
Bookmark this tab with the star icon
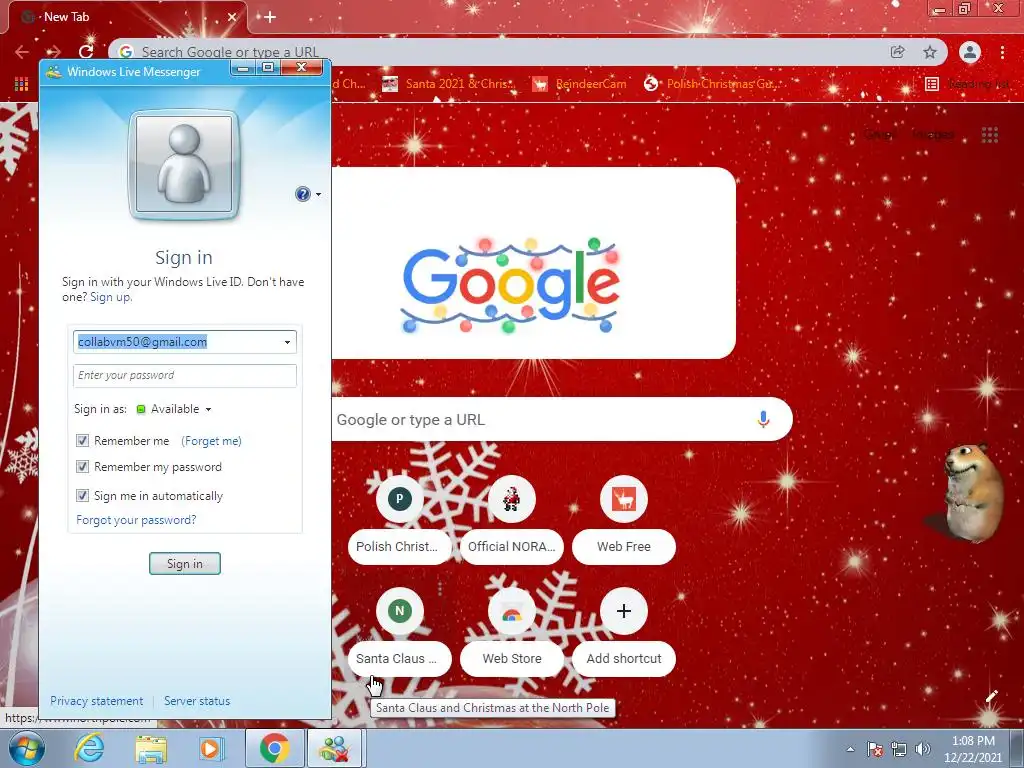coord(930,52)
